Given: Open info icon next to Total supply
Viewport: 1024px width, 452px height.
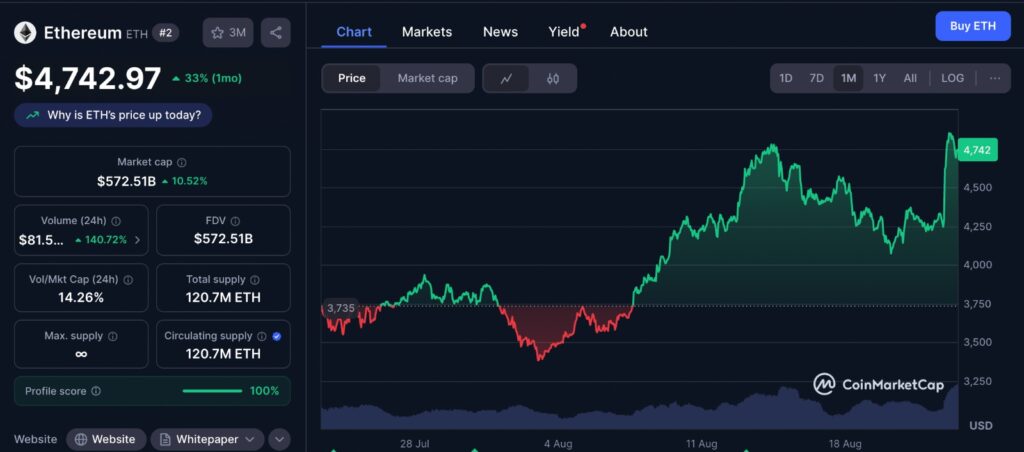Looking at the screenshot, I should tap(255, 280).
